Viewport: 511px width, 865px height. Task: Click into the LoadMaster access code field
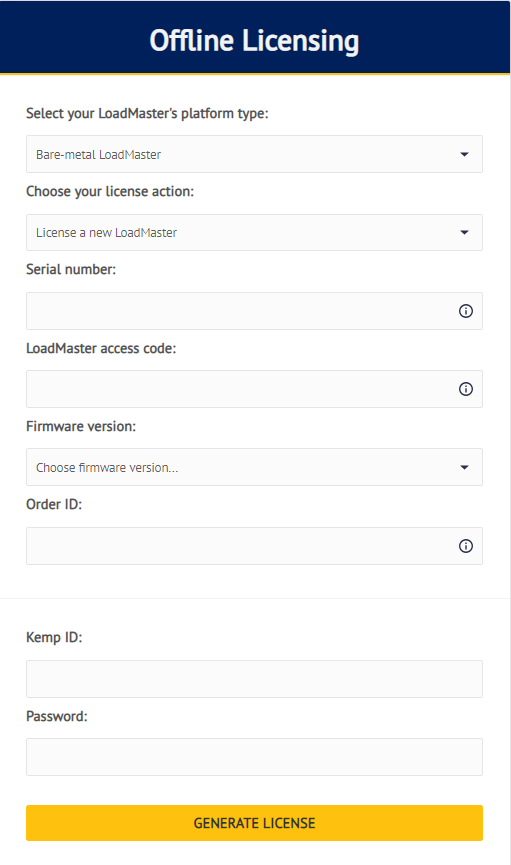(x=254, y=389)
